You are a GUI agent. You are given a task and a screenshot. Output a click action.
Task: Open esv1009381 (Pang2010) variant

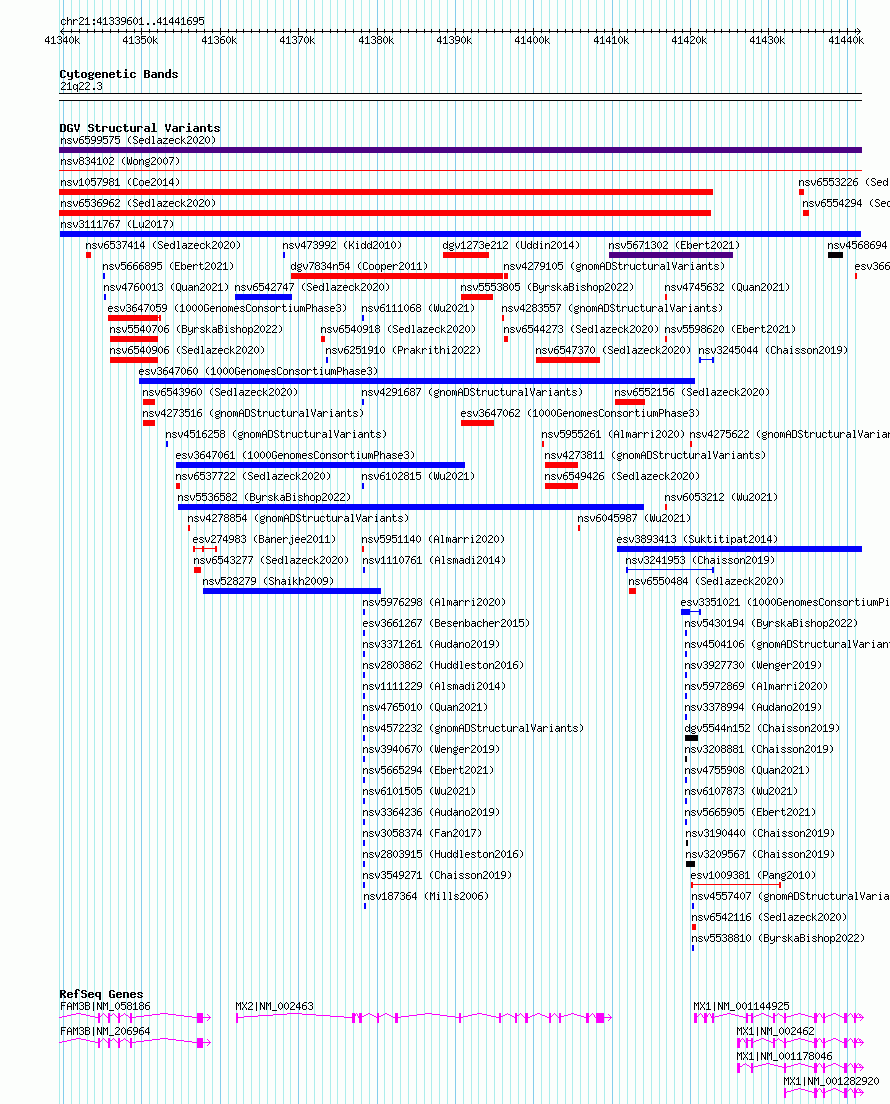[753, 875]
